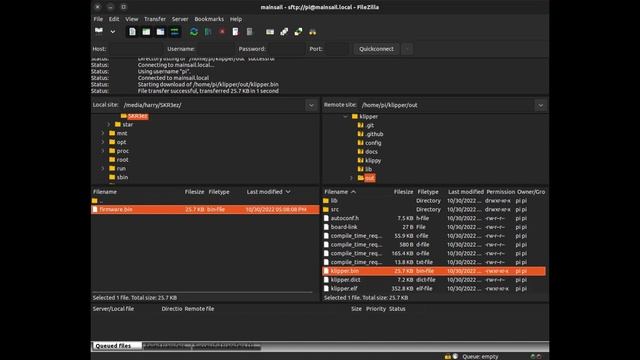This screenshot has width=640, height=360.
Task: Open the Help menu
Action: [x=236, y=19]
